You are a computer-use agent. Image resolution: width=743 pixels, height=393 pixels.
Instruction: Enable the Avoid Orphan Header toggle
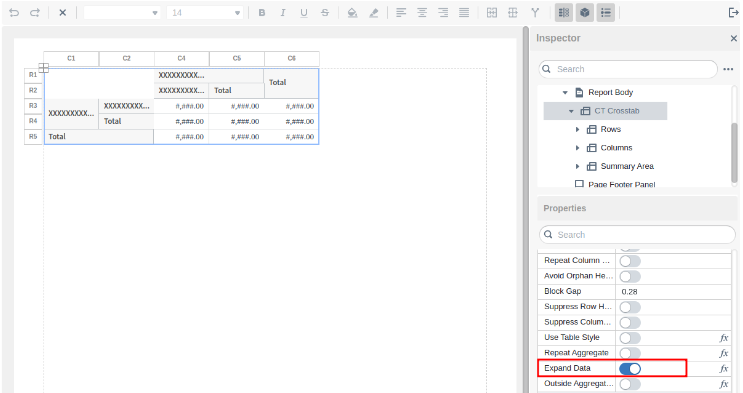630,276
